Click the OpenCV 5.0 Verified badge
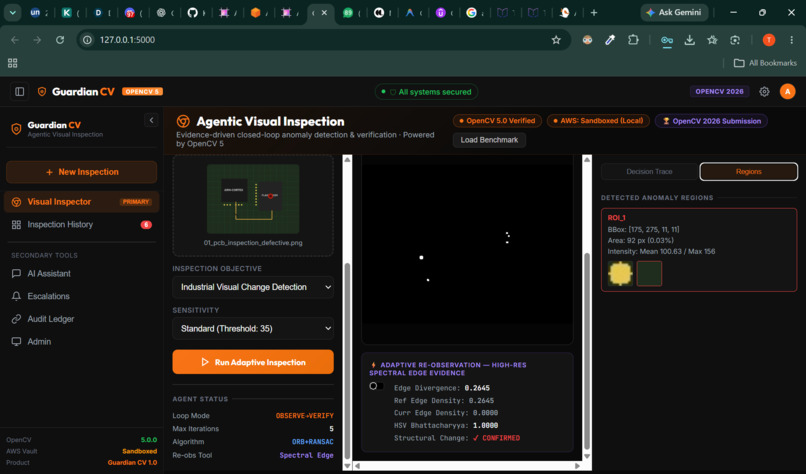Screen dimensions: 806x474 (497, 121)
